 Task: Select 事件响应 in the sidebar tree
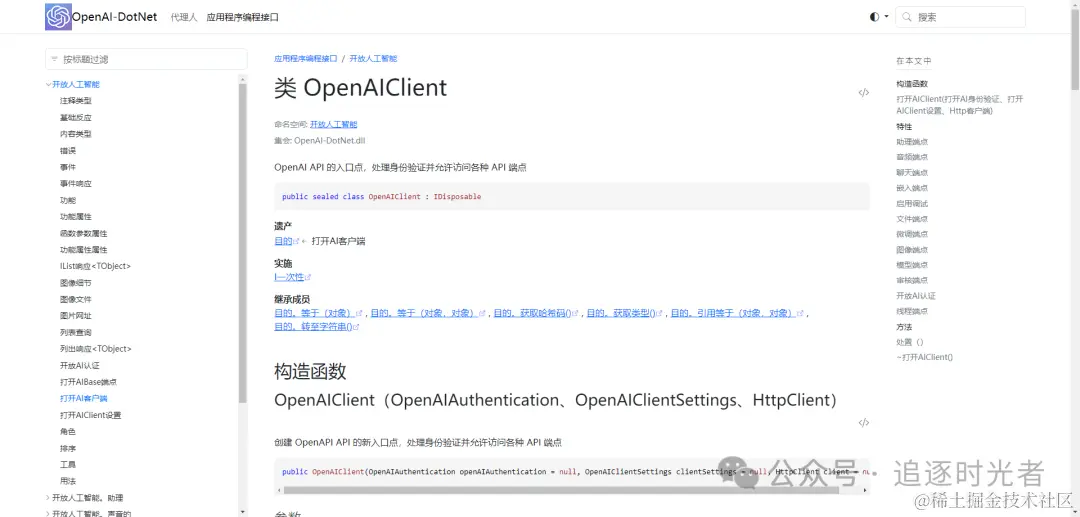(x=76, y=183)
